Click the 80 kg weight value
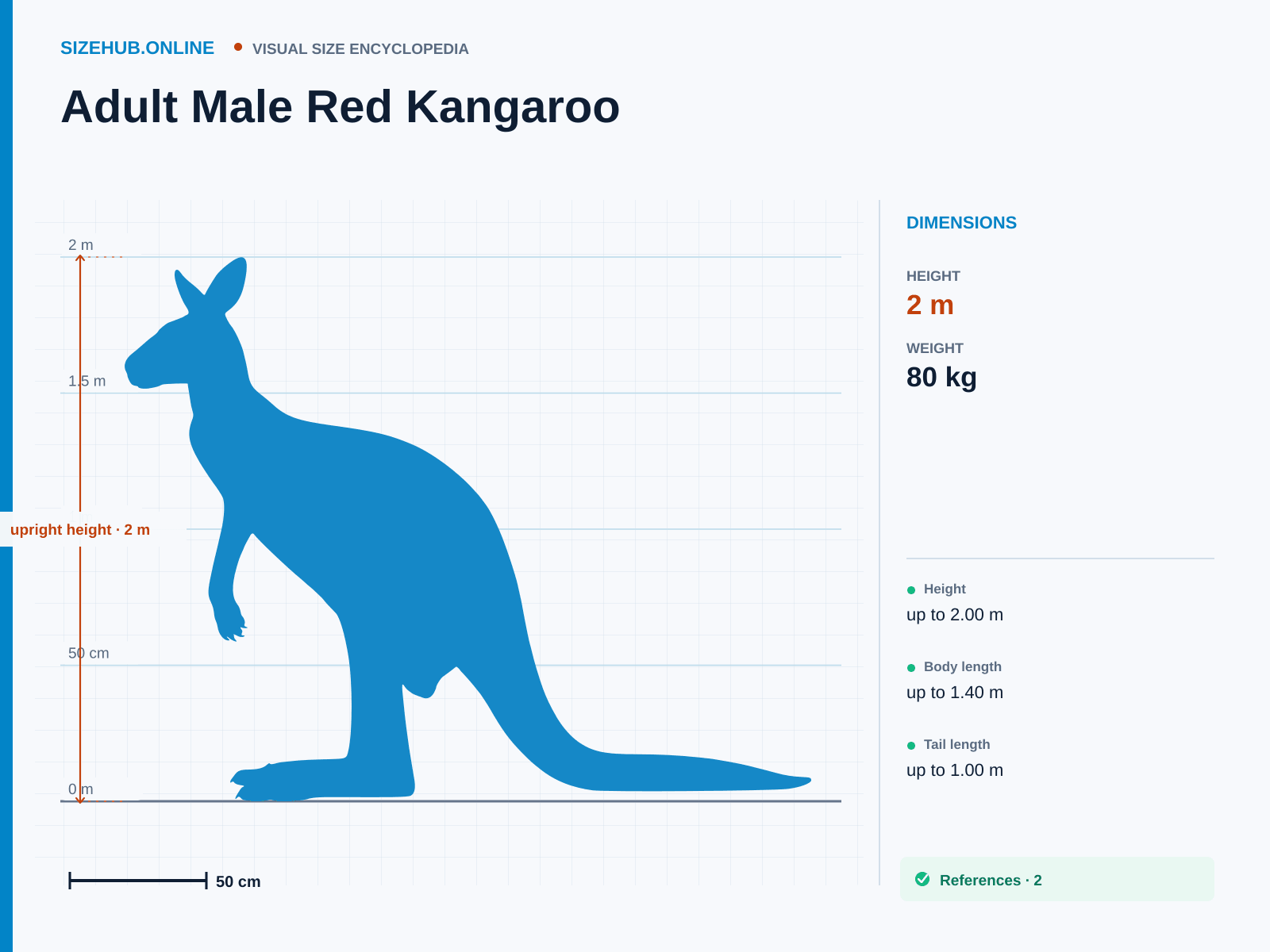The height and width of the screenshot is (952, 1270). tap(941, 377)
